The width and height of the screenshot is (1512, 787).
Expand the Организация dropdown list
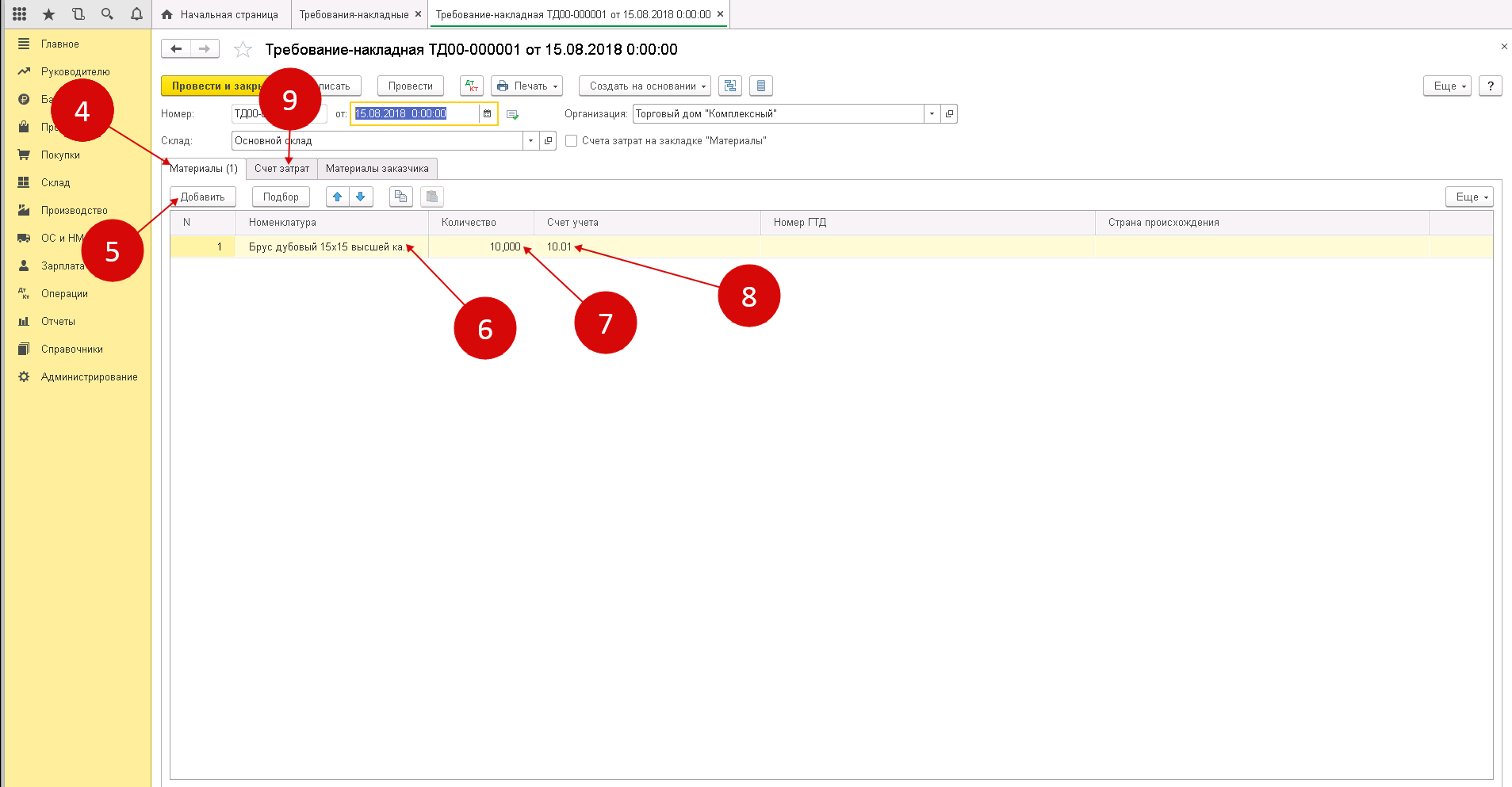point(932,114)
